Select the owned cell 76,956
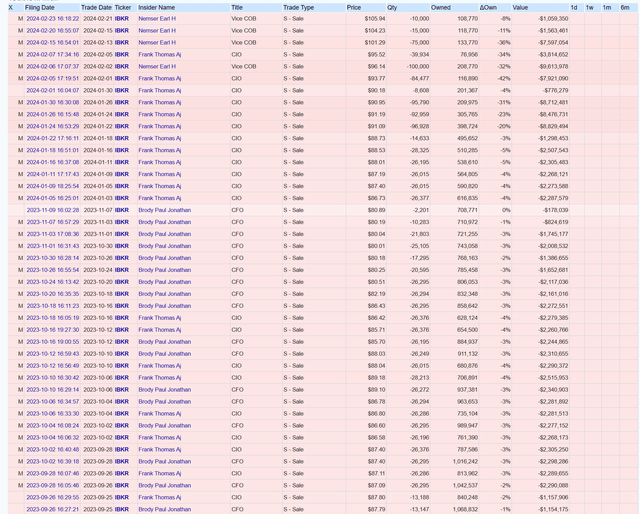 pyautogui.click(x=468, y=54)
